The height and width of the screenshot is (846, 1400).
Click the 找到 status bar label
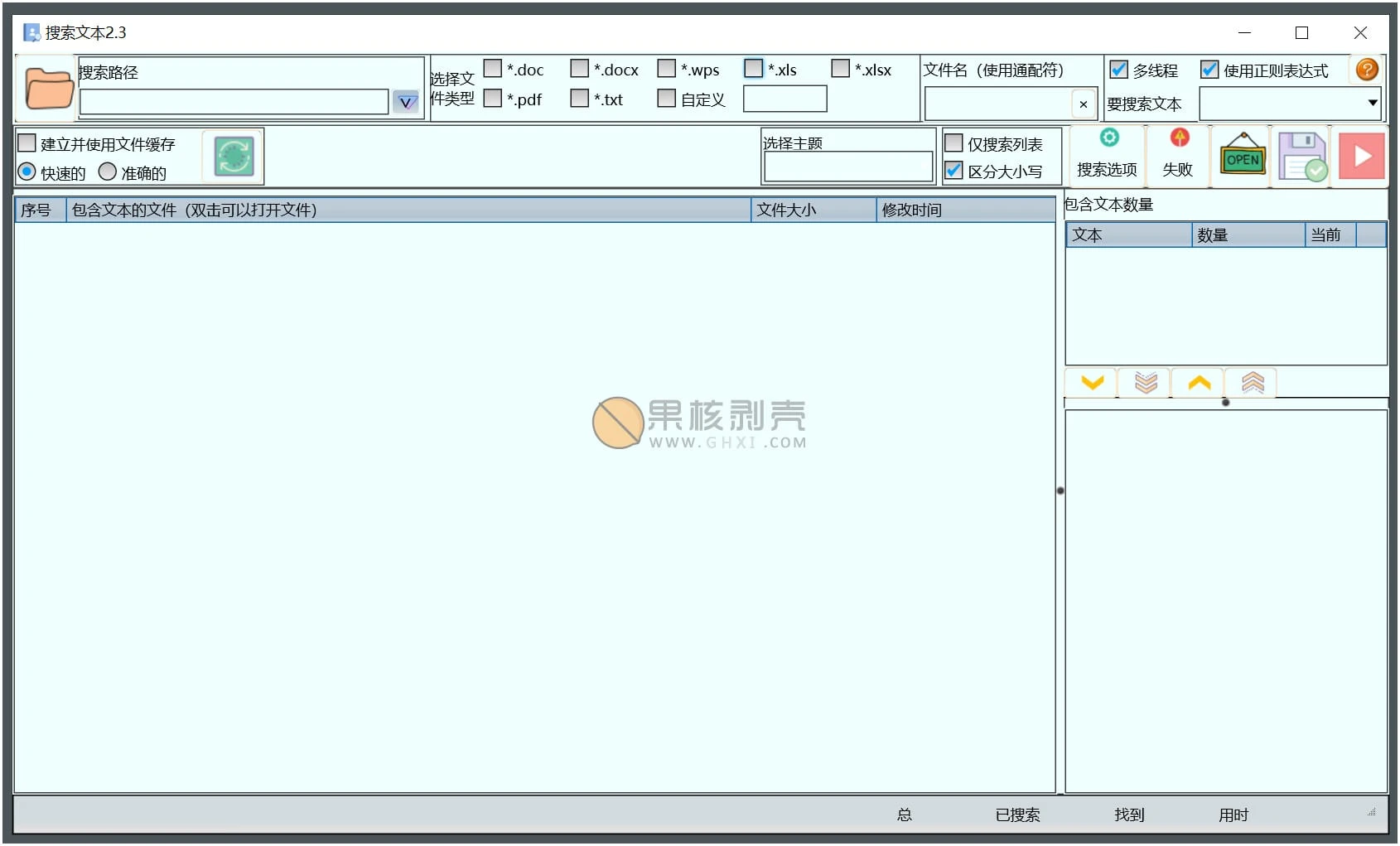1129,815
